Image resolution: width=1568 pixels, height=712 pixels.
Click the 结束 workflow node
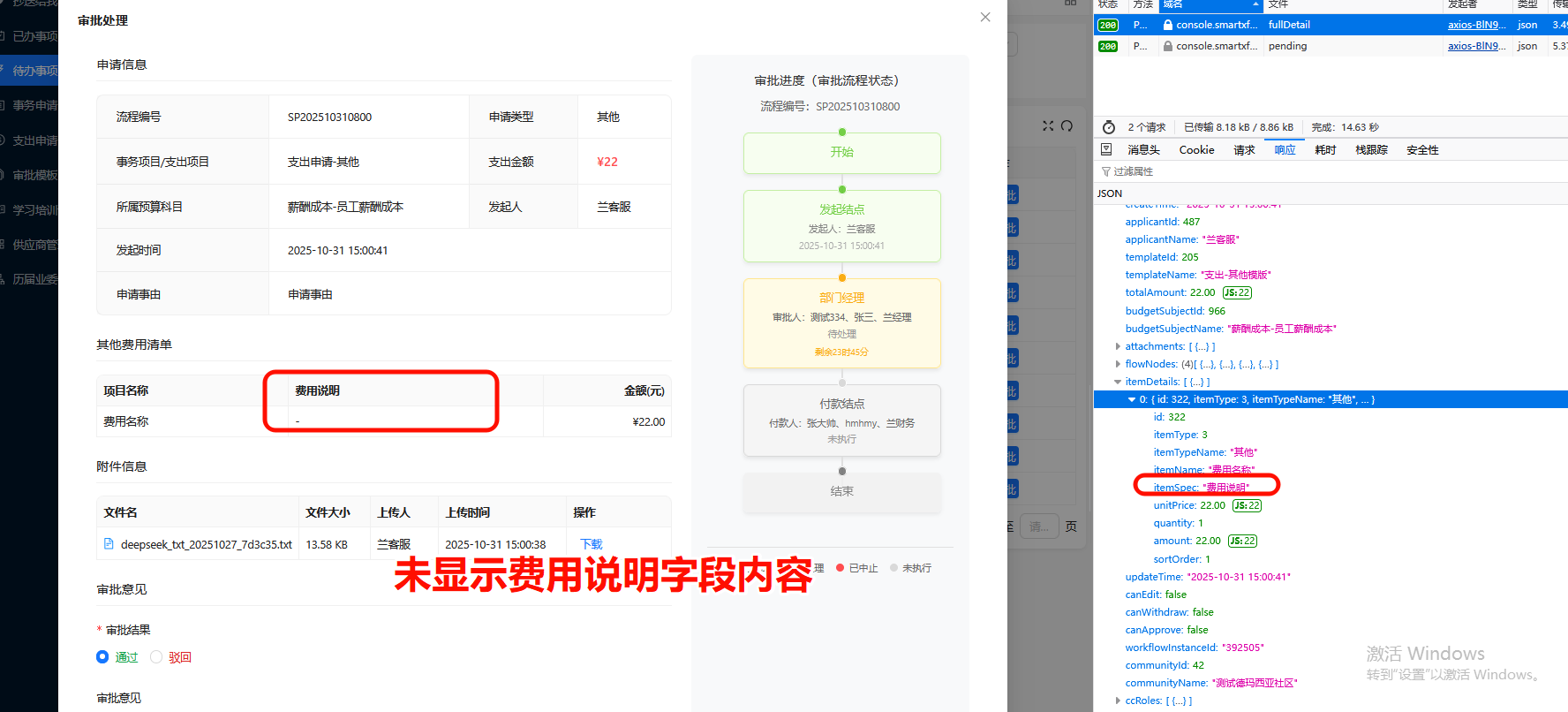(841, 492)
